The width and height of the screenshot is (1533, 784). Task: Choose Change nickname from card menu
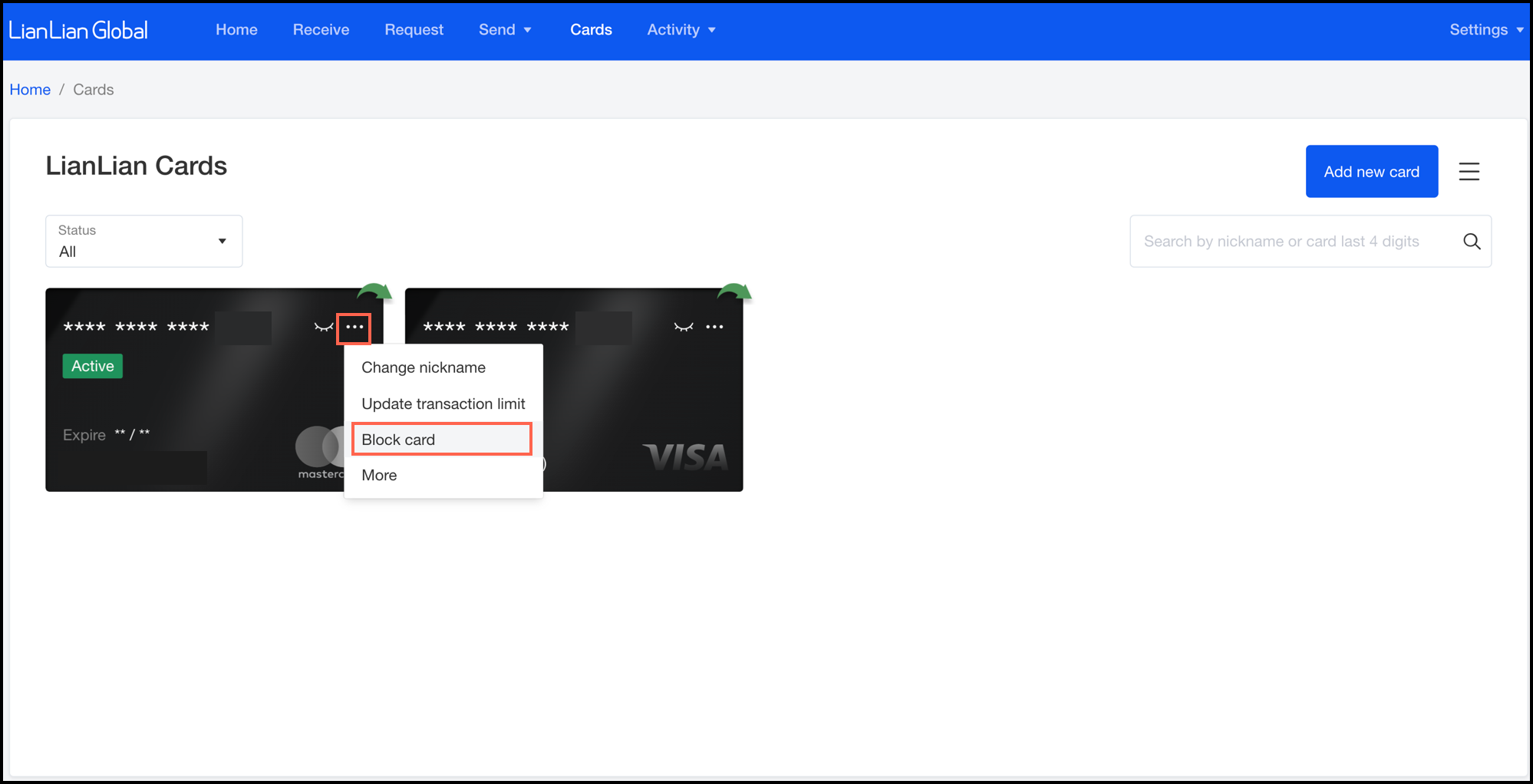tap(443, 367)
